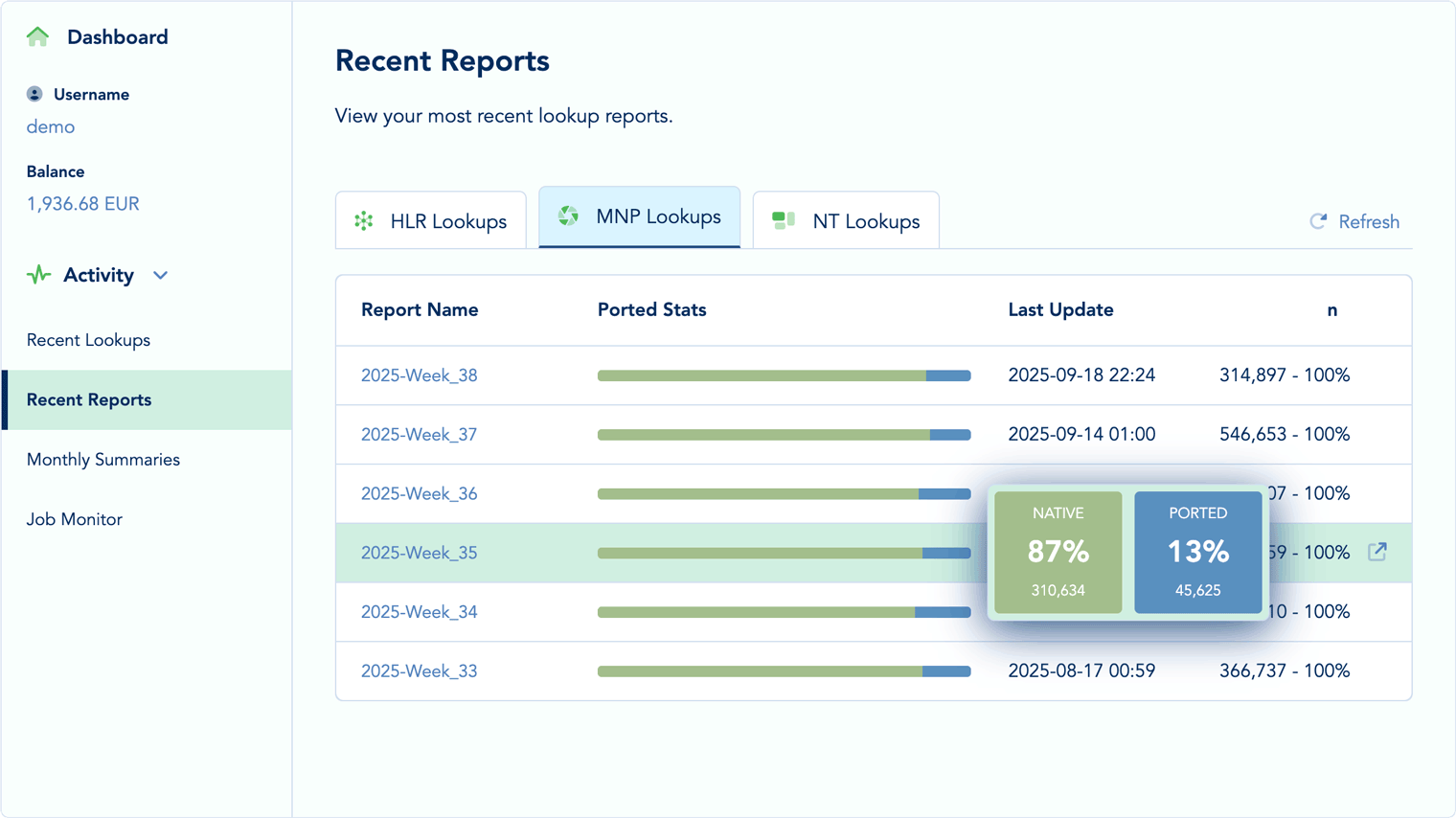Open the 2025-Week_33 report

pyautogui.click(x=419, y=670)
